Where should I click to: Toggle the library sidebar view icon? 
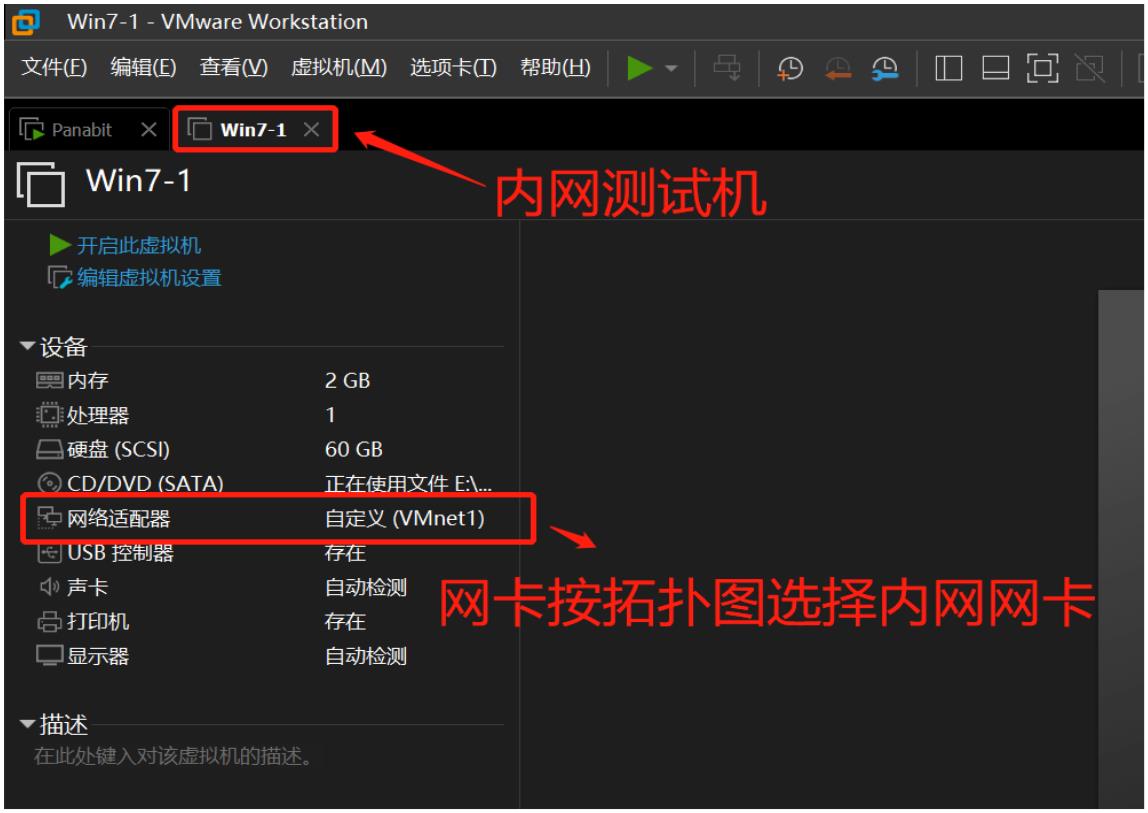coord(948,69)
